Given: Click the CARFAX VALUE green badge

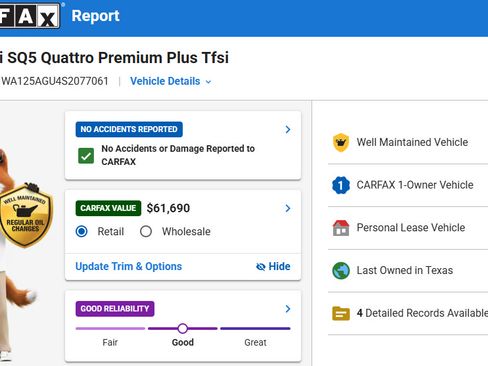Looking at the screenshot, I should click(108, 208).
